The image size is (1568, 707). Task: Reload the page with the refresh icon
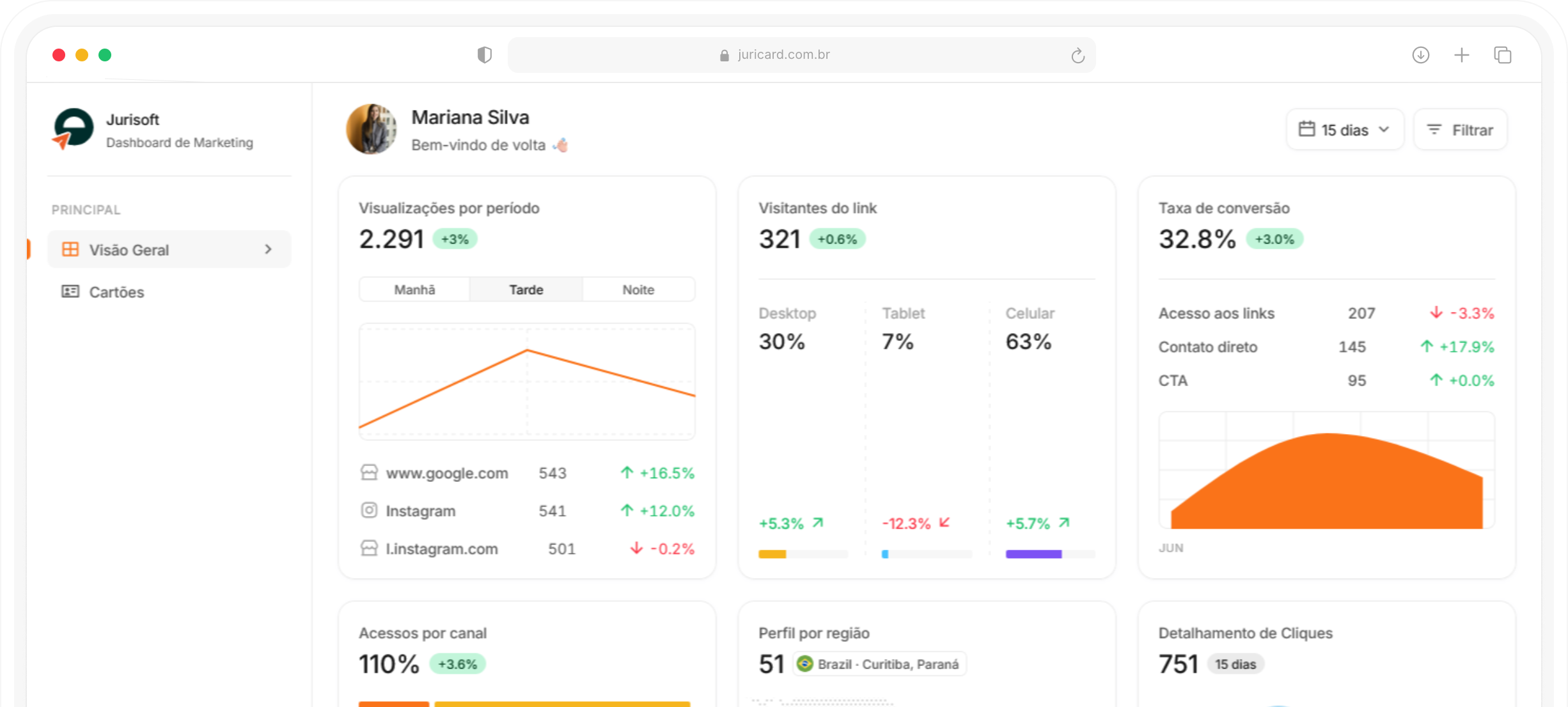[x=1078, y=56]
